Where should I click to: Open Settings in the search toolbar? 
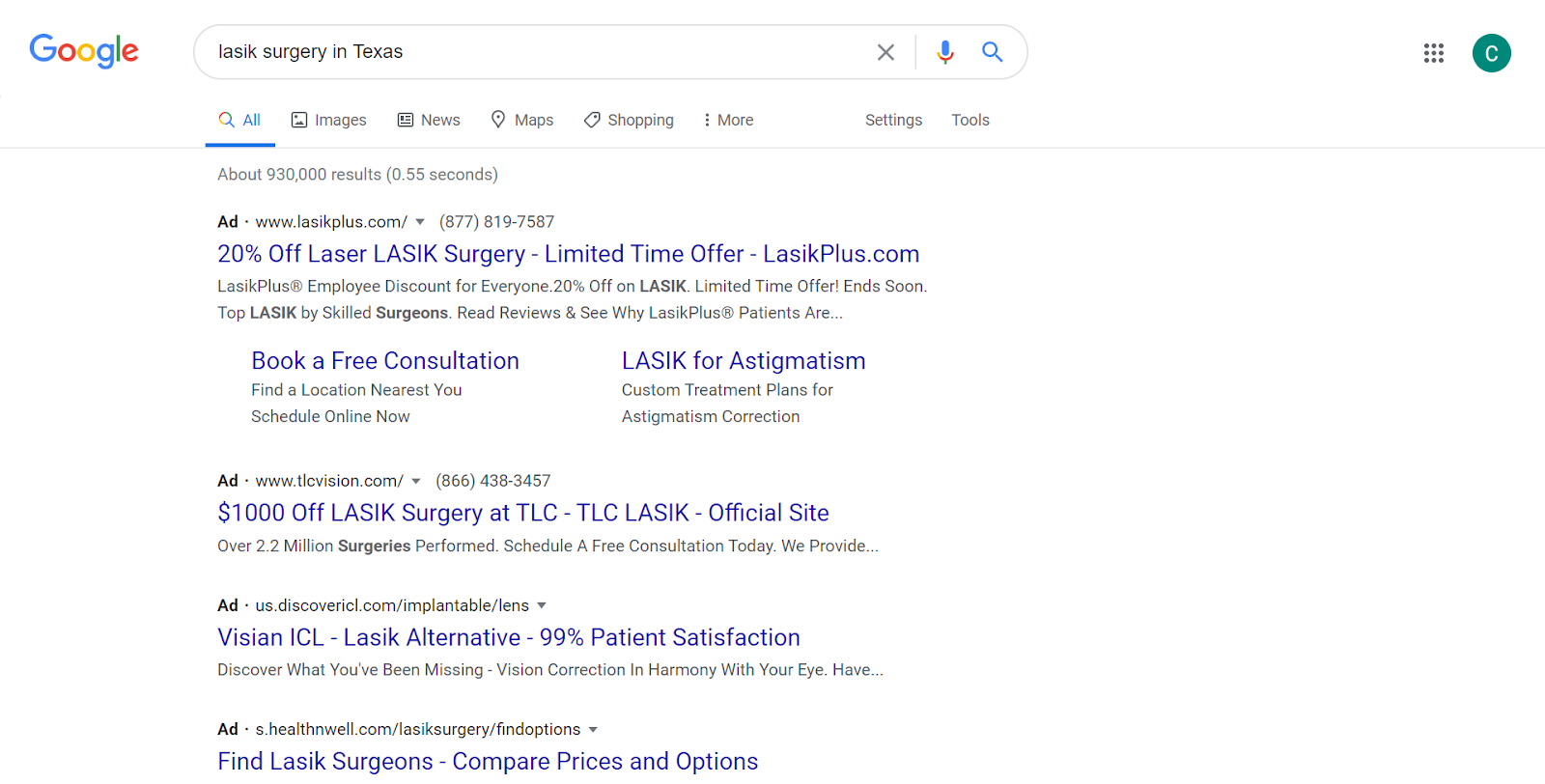893,120
